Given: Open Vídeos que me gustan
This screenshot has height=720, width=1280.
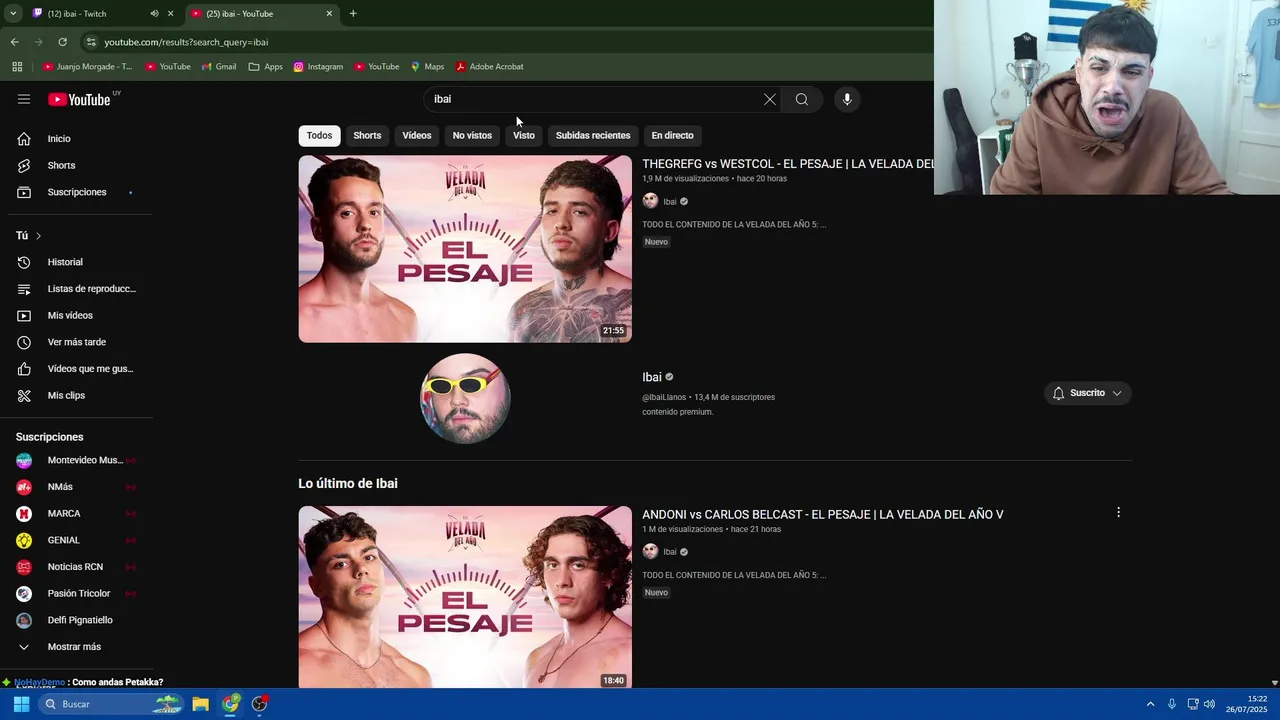Looking at the screenshot, I should 78,369.
